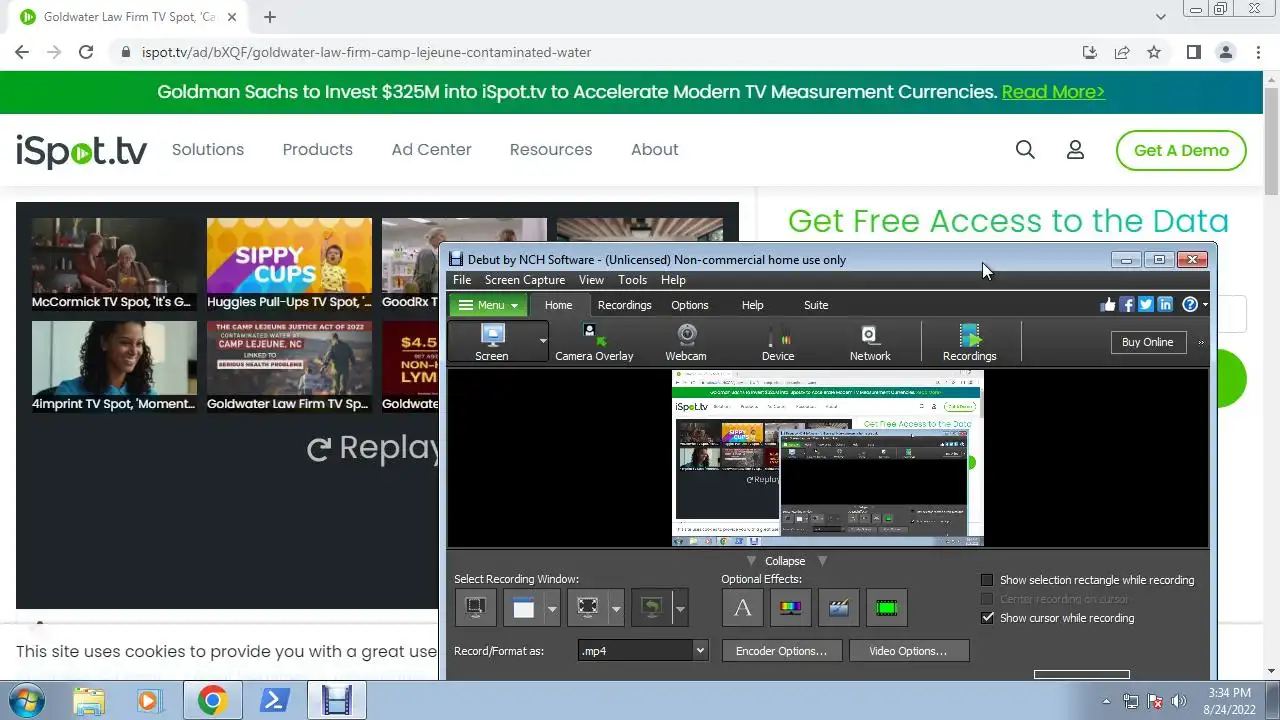The height and width of the screenshot is (720, 1280).
Task: Click the Get A Demo button
Action: pyautogui.click(x=1181, y=150)
